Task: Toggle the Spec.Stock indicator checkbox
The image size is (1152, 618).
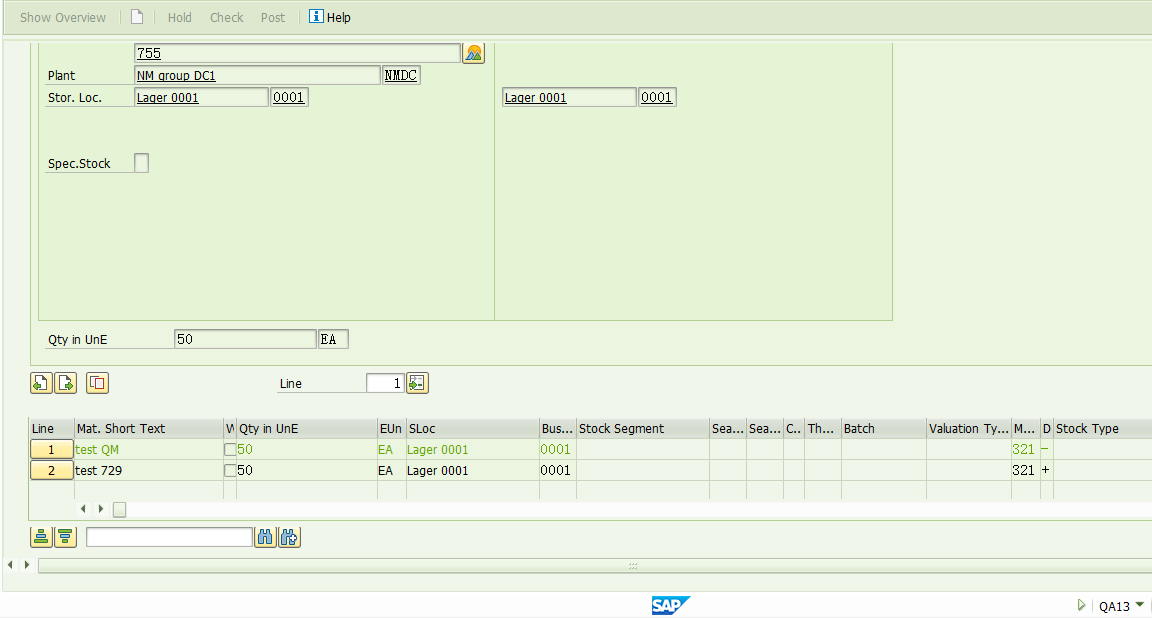Action: (x=141, y=162)
